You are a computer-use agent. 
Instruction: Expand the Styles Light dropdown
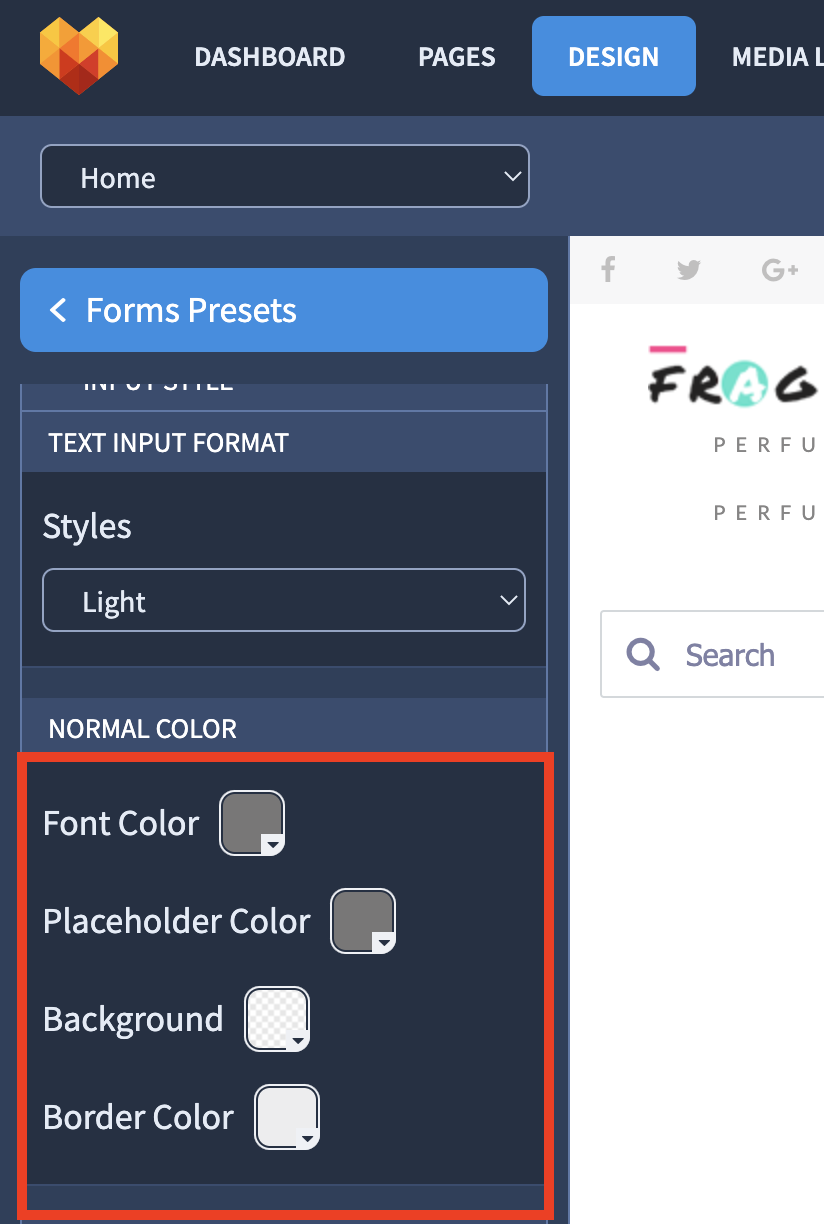[x=284, y=600]
